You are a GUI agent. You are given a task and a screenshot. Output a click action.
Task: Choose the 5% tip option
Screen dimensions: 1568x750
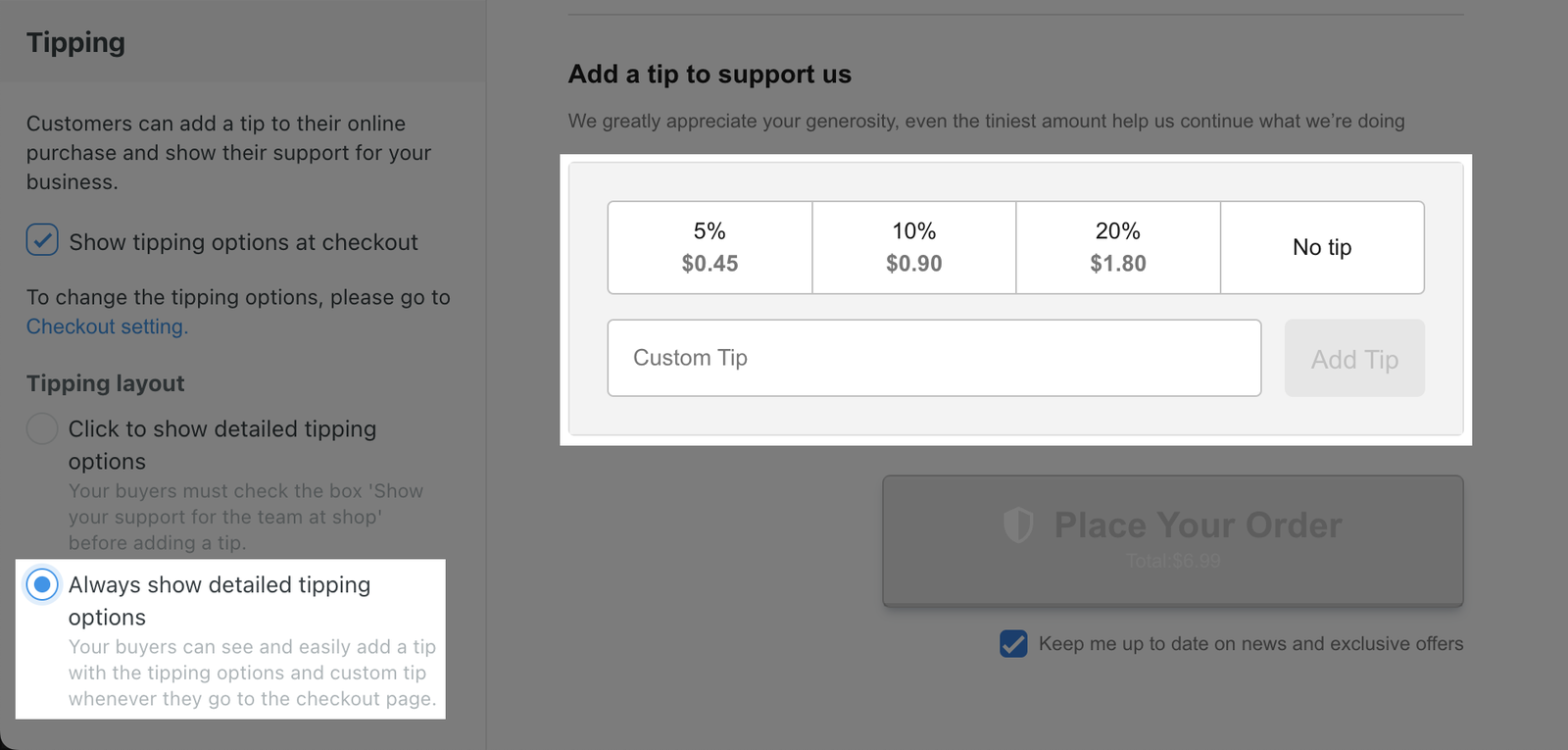(x=710, y=247)
